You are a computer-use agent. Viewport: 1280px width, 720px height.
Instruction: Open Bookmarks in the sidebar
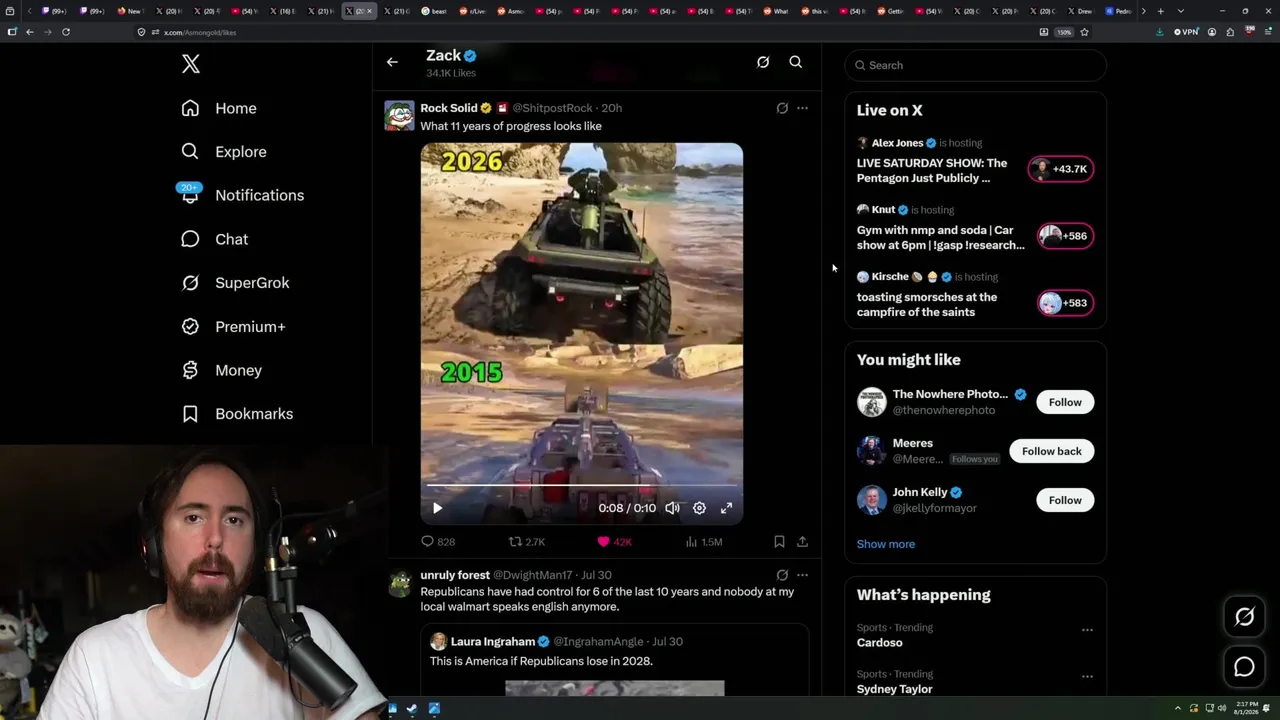pyautogui.click(x=237, y=414)
